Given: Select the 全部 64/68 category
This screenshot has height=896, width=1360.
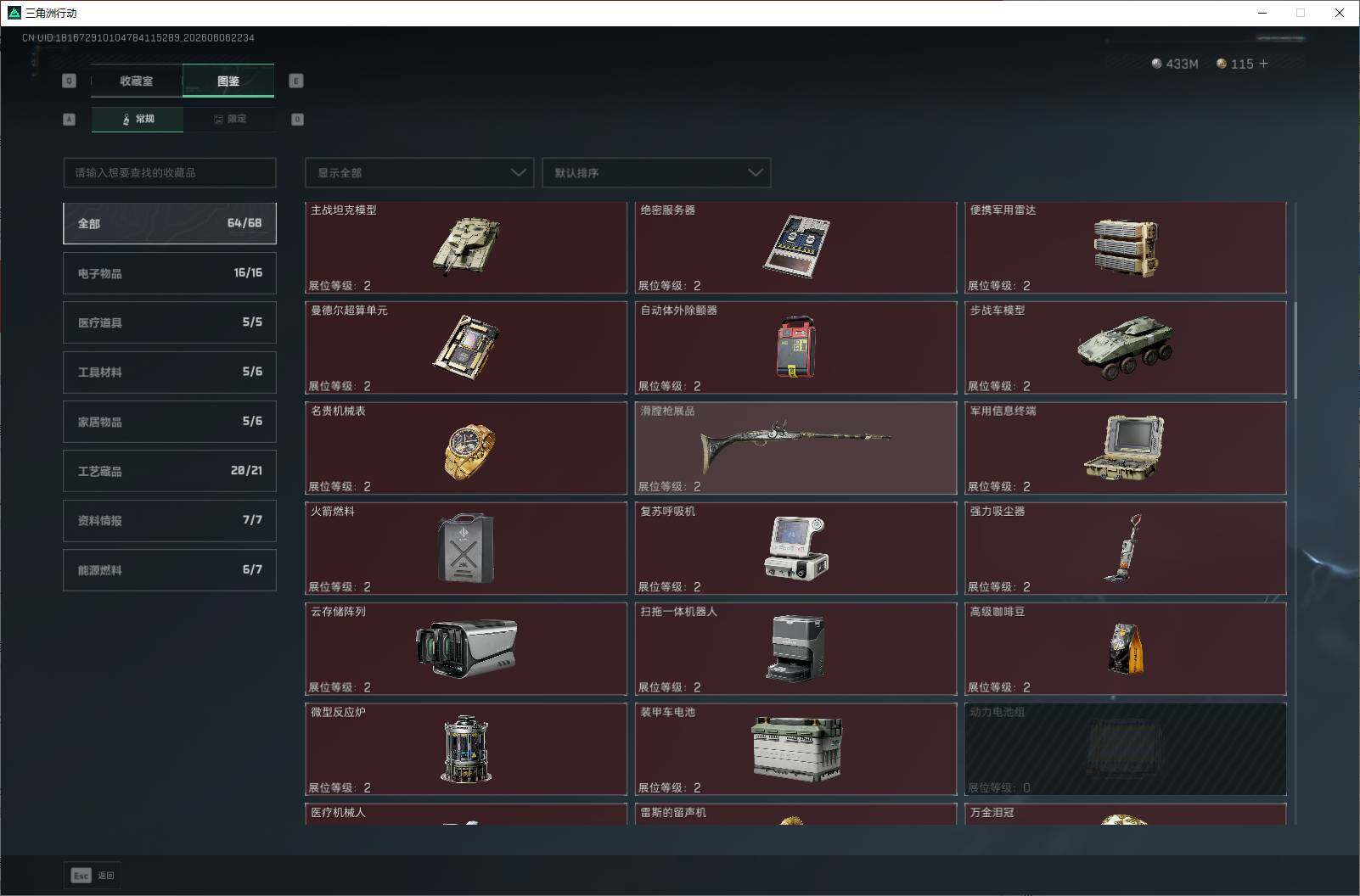Looking at the screenshot, I should 170,223.
